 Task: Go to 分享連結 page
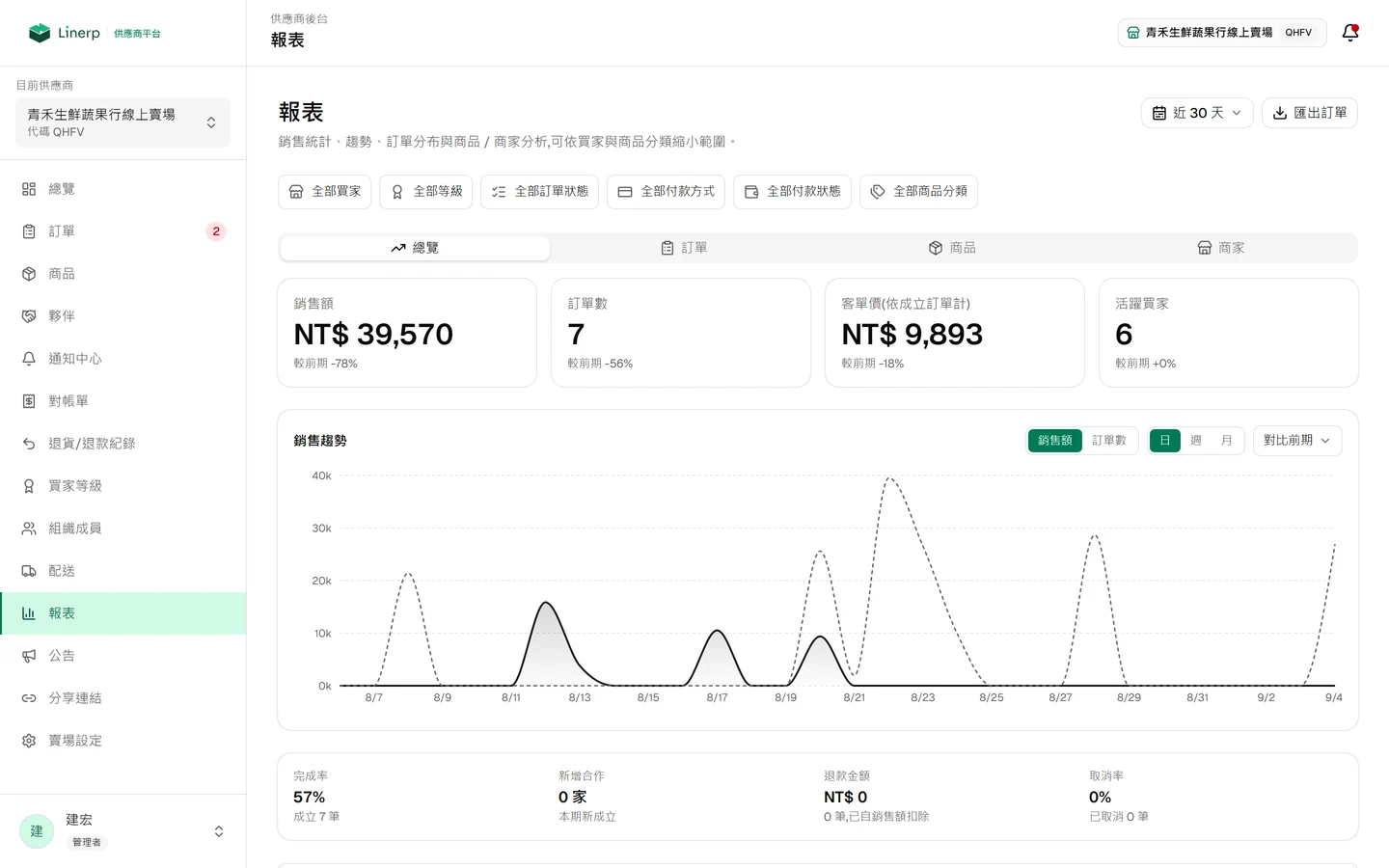[x=123, y=698]
